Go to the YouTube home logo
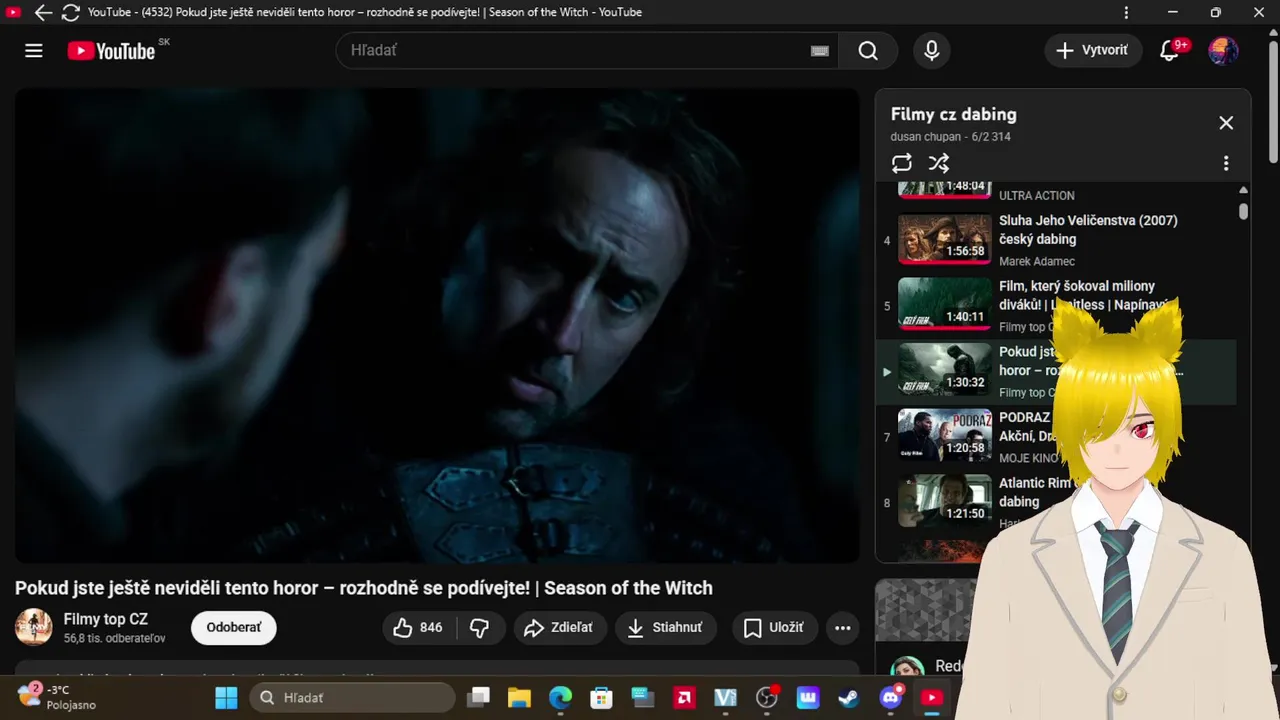This screenshot has width=1280, height=720. click(x=111, y=51)
